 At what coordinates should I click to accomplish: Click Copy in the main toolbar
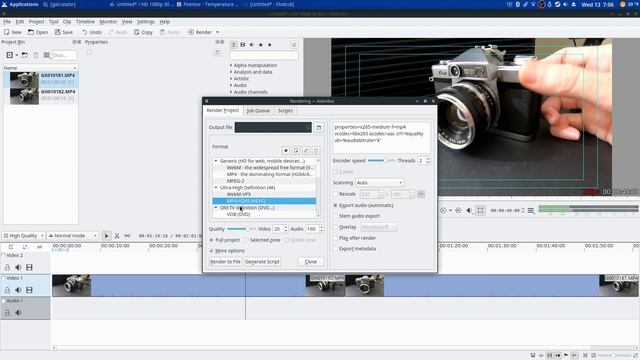point(143,32)
